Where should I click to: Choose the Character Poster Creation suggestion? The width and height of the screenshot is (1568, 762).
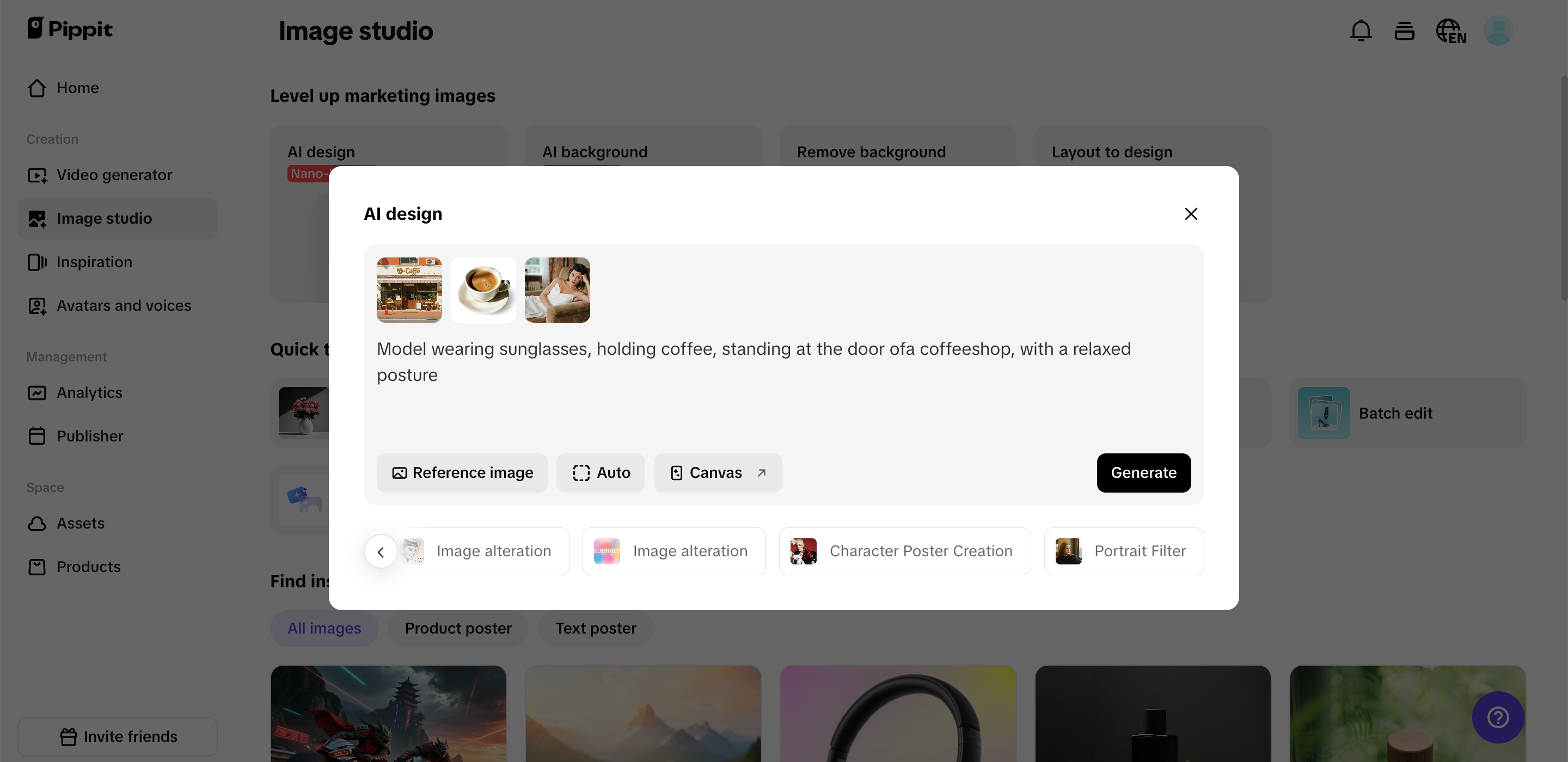pos(904,551)
